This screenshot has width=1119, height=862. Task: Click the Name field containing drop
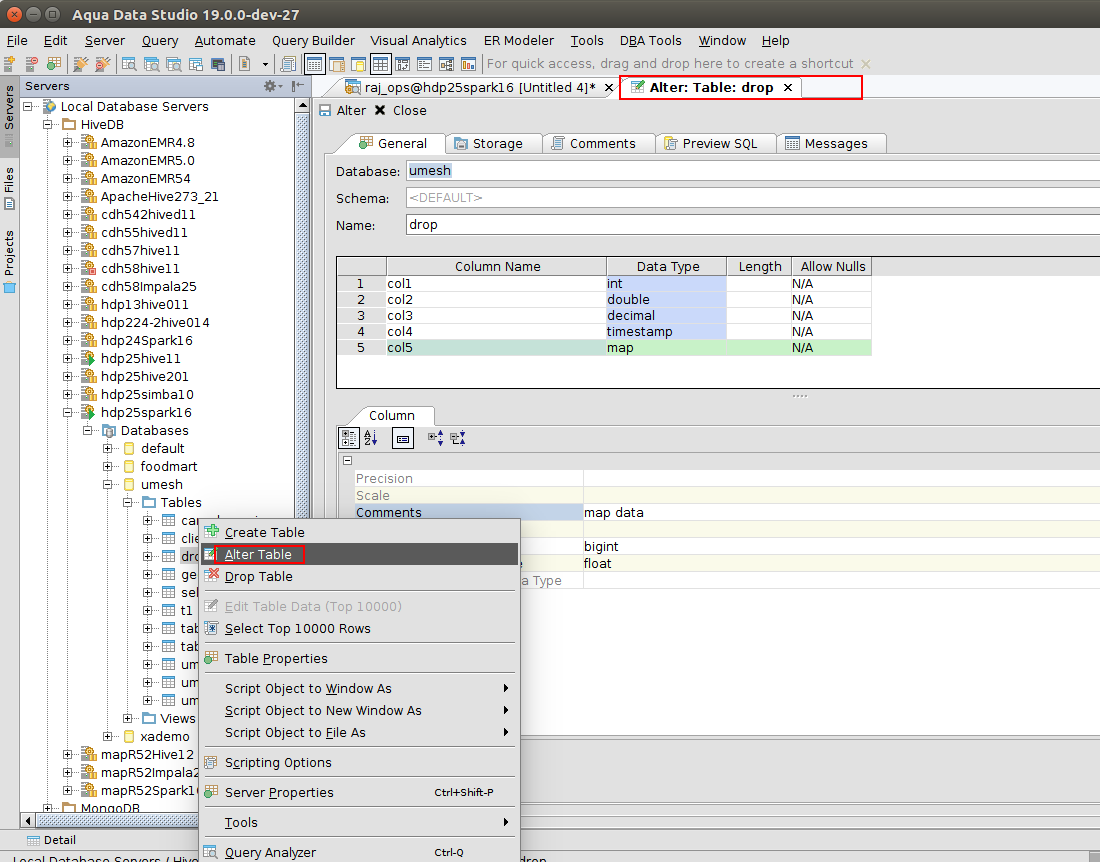(x=753, y=225)
